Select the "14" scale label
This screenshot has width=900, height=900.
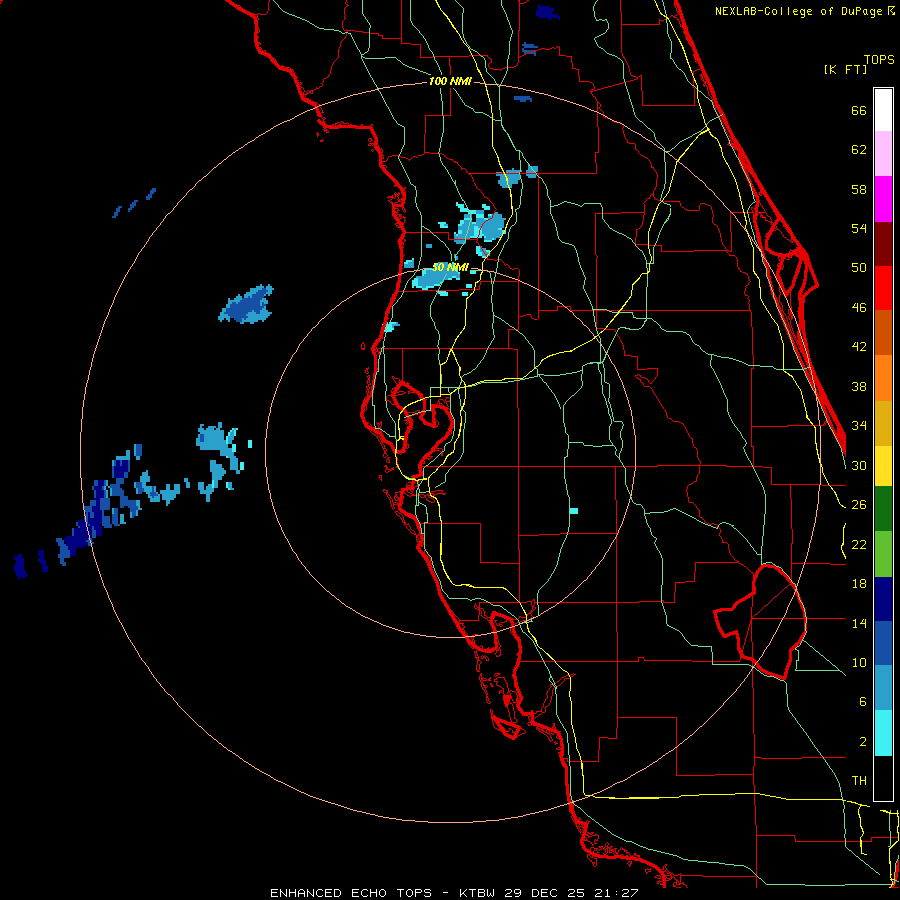[859, 623]
